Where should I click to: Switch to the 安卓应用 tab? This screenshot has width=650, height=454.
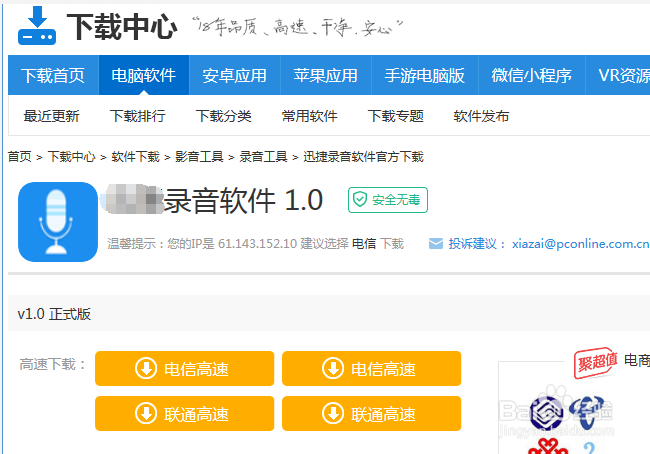[x=235, y=75]
